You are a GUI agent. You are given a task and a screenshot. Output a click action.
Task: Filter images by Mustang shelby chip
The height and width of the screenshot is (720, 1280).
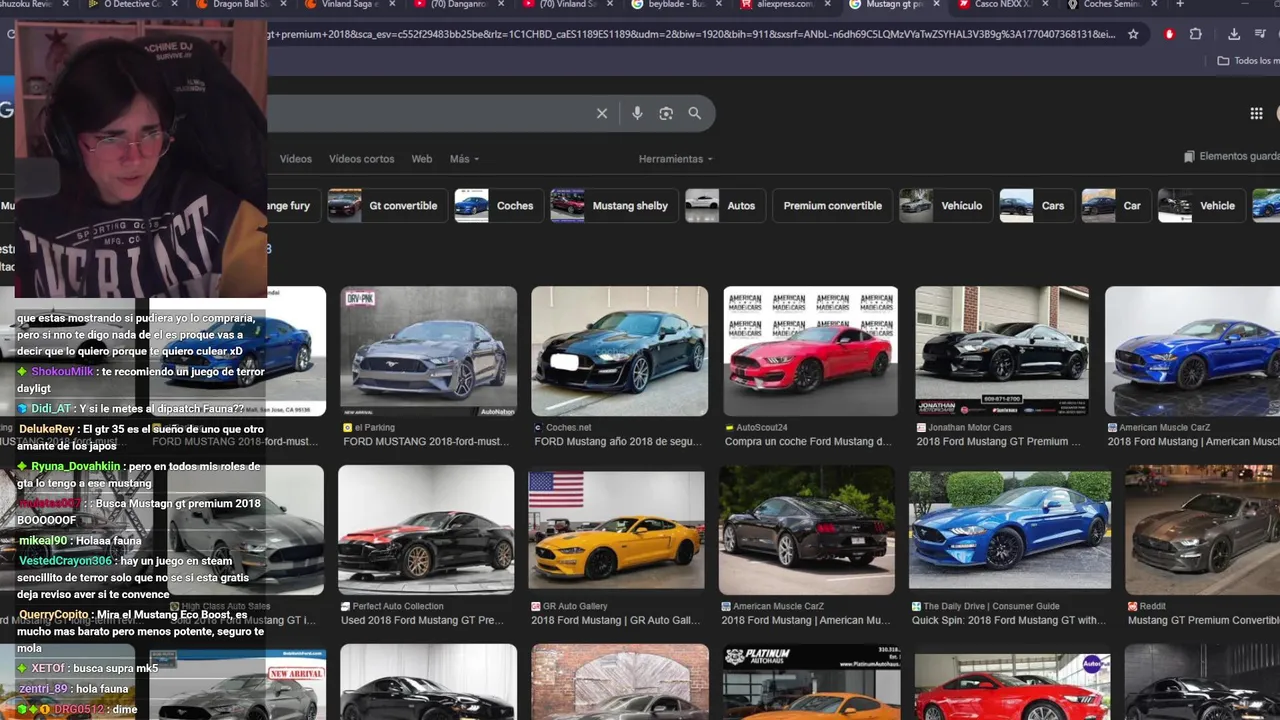(612, 206)
